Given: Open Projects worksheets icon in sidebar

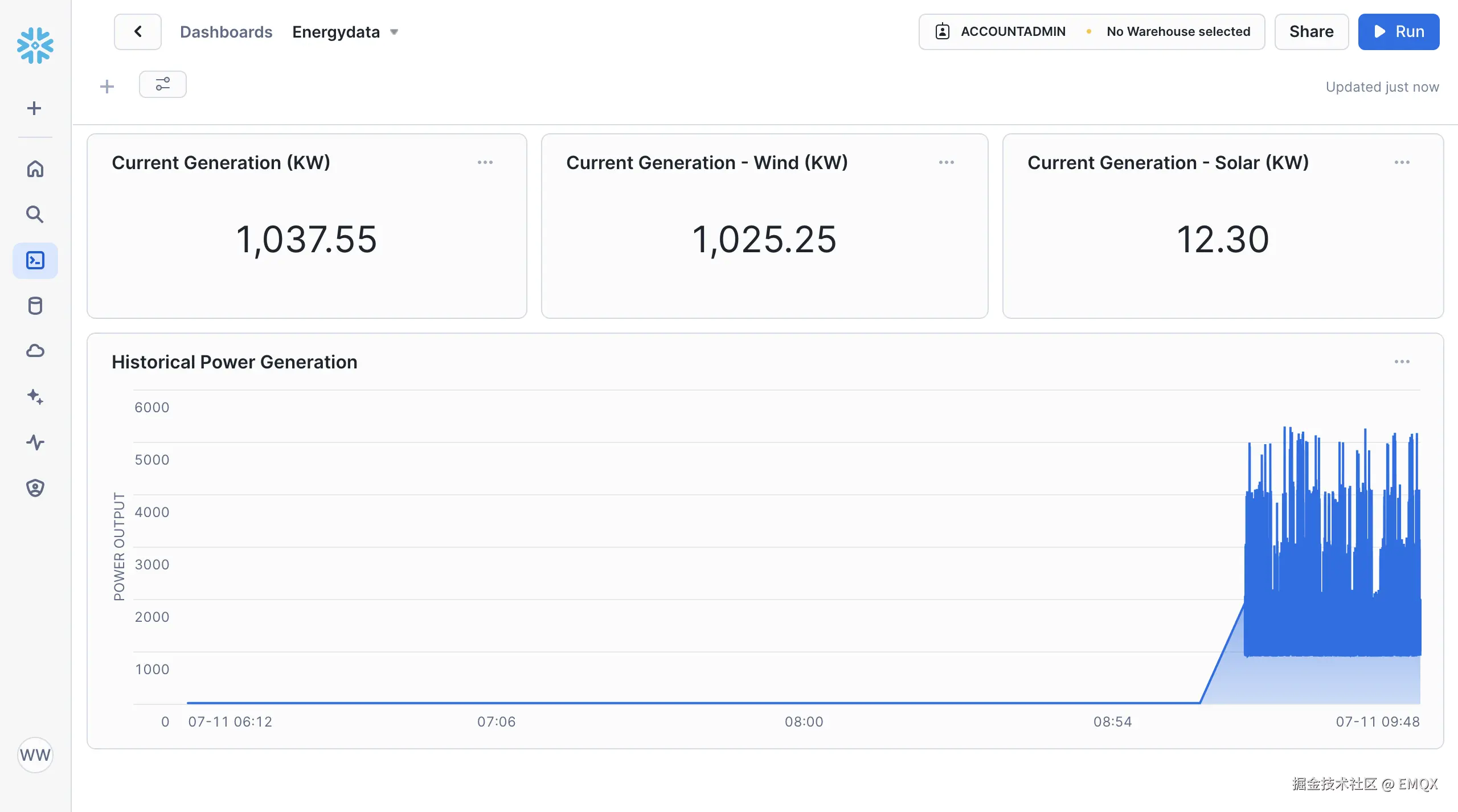Looking at the screenshot, I should pyautogui.click(x=35, y=261).
